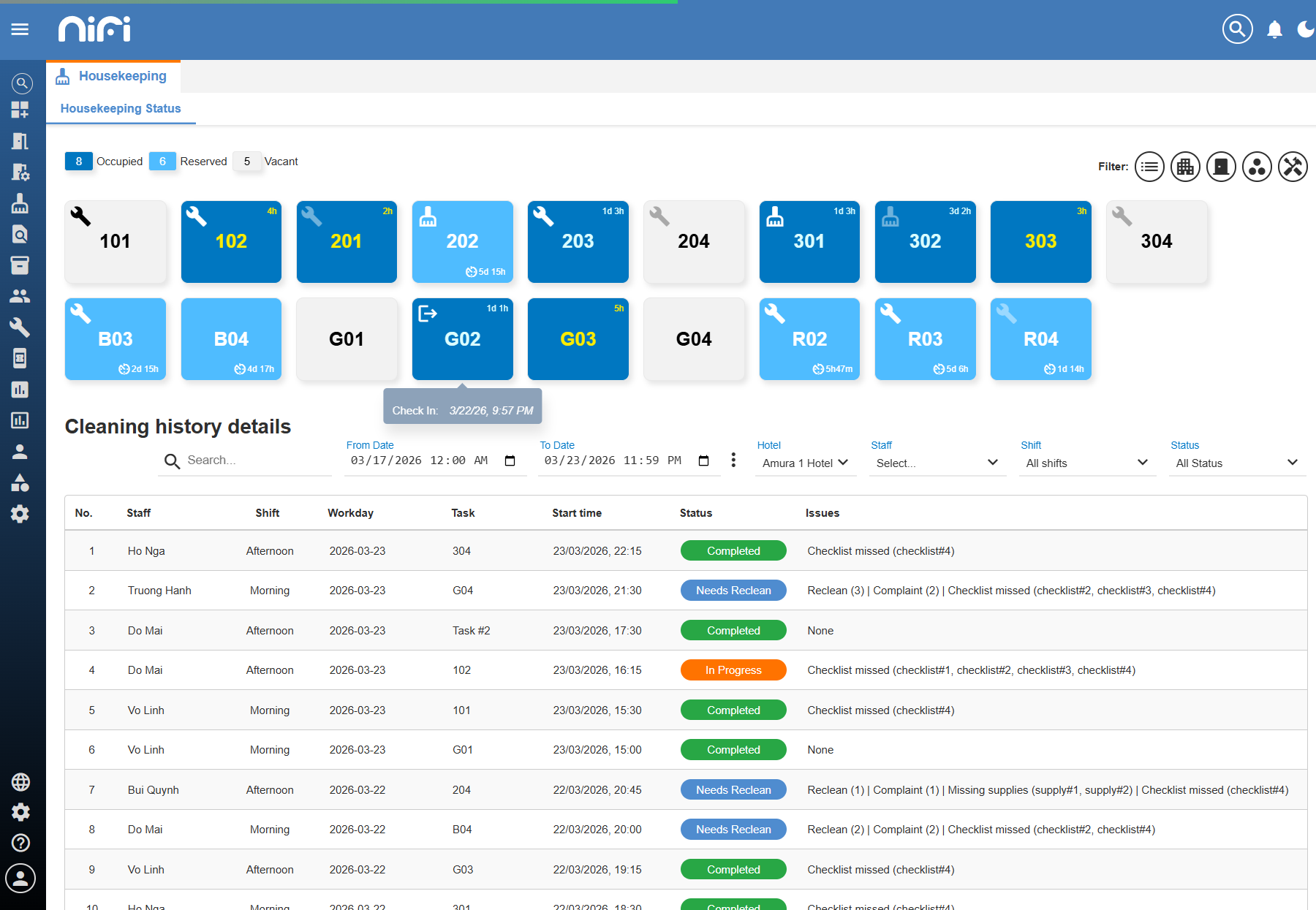Screen dimensions: 1316x910
Task: Open sidebar housekeeping broom icon
Action: tap(20, 203)
